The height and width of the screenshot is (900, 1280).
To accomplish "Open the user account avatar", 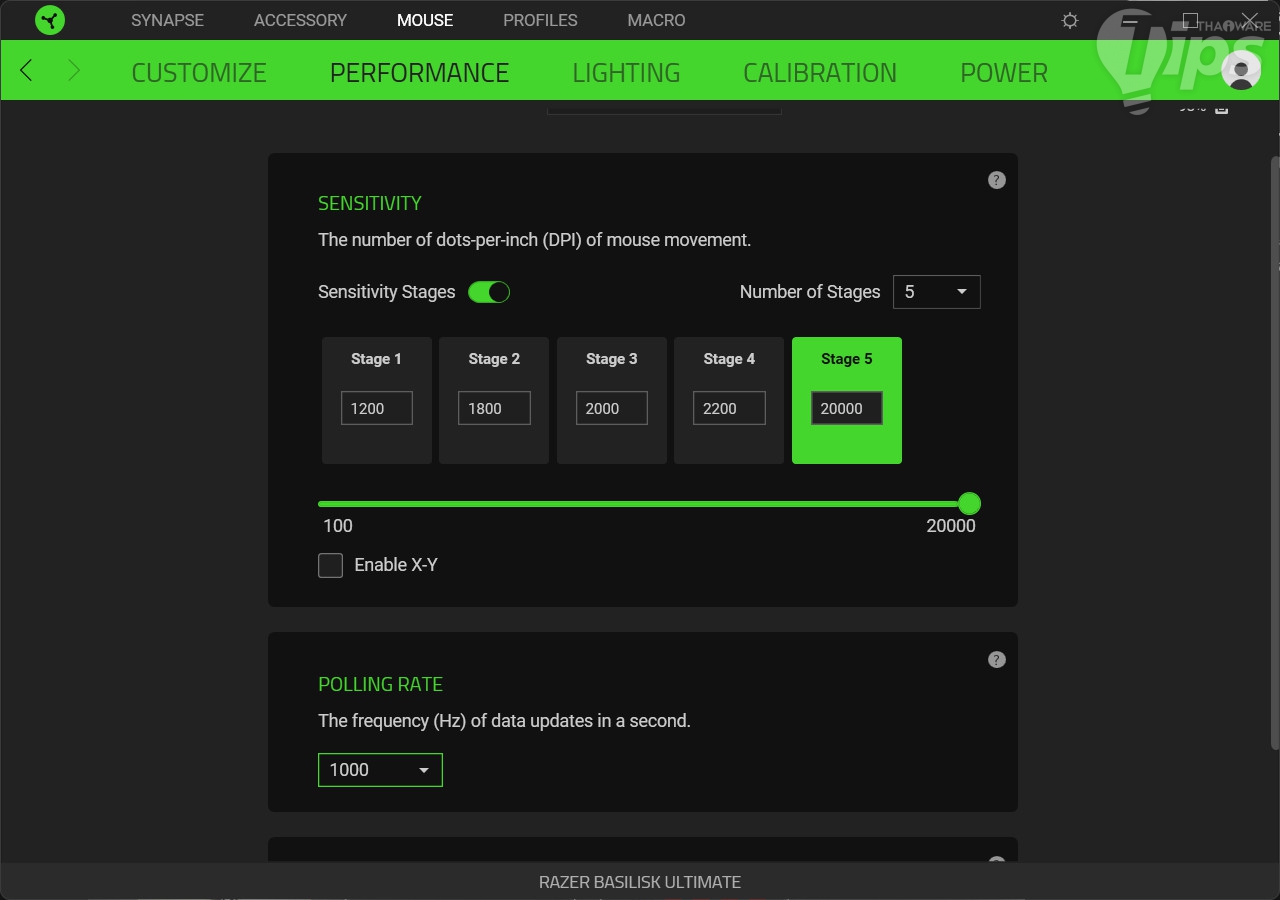I will coord(1241,70).
